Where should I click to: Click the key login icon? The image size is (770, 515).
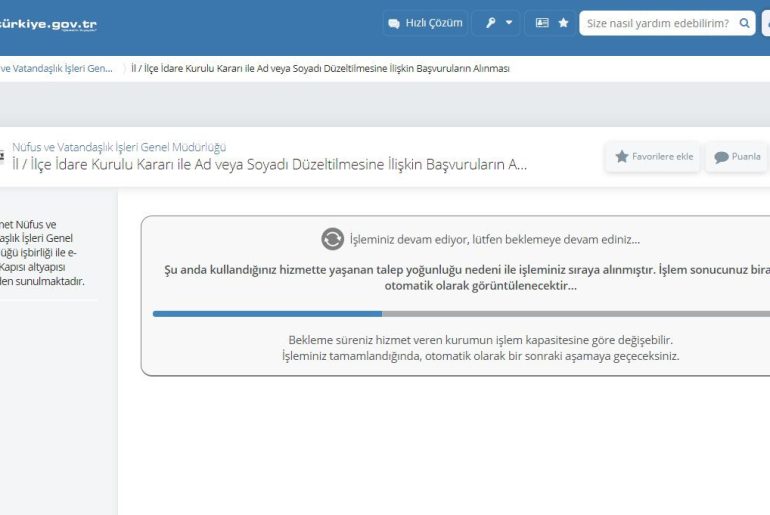coord(490,23)
